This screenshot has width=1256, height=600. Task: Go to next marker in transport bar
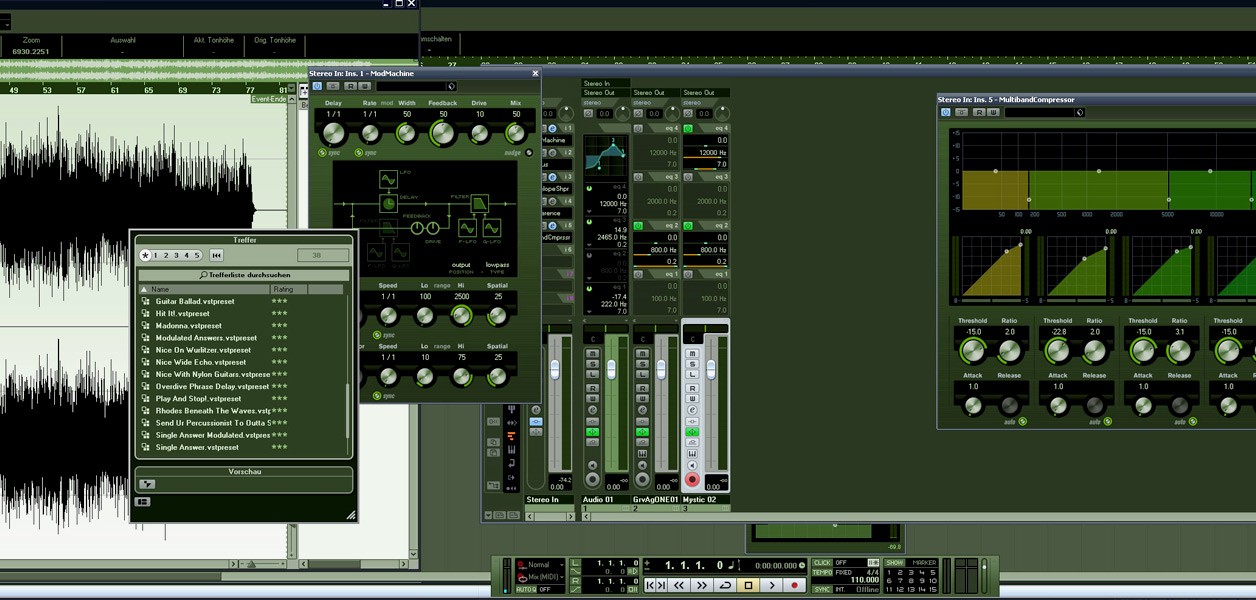click(661, 585)
